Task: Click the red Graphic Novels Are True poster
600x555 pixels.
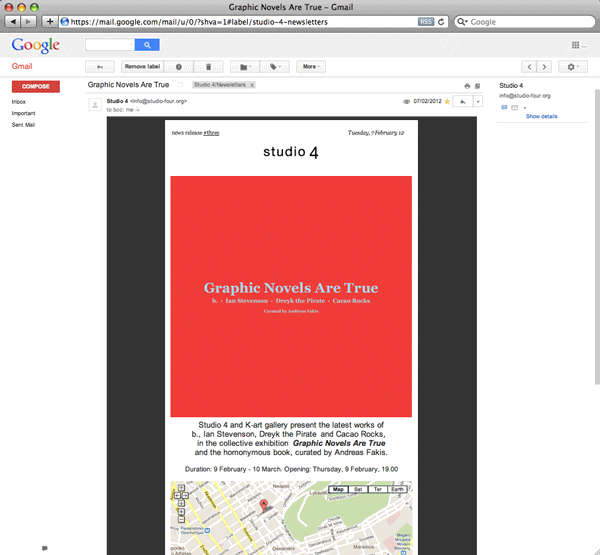Action: point(291,296)
